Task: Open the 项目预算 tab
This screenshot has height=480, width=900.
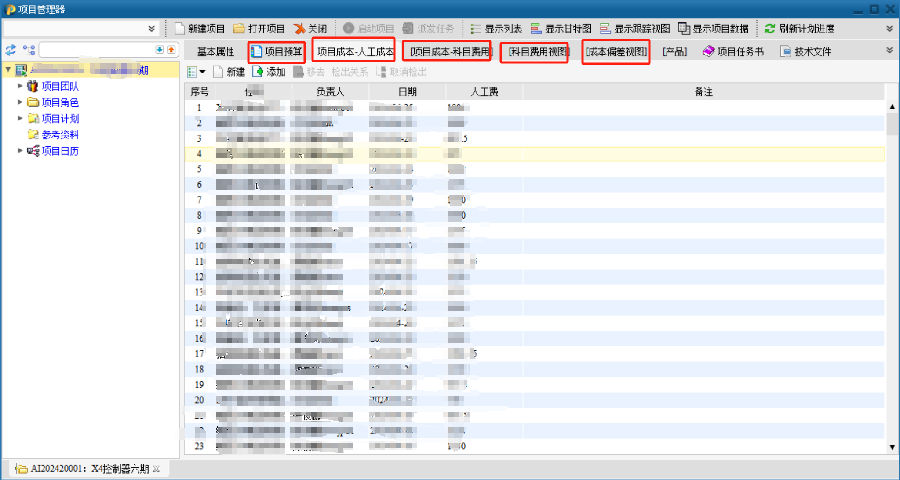Action: pyautogui.click(x=277, y=52)
